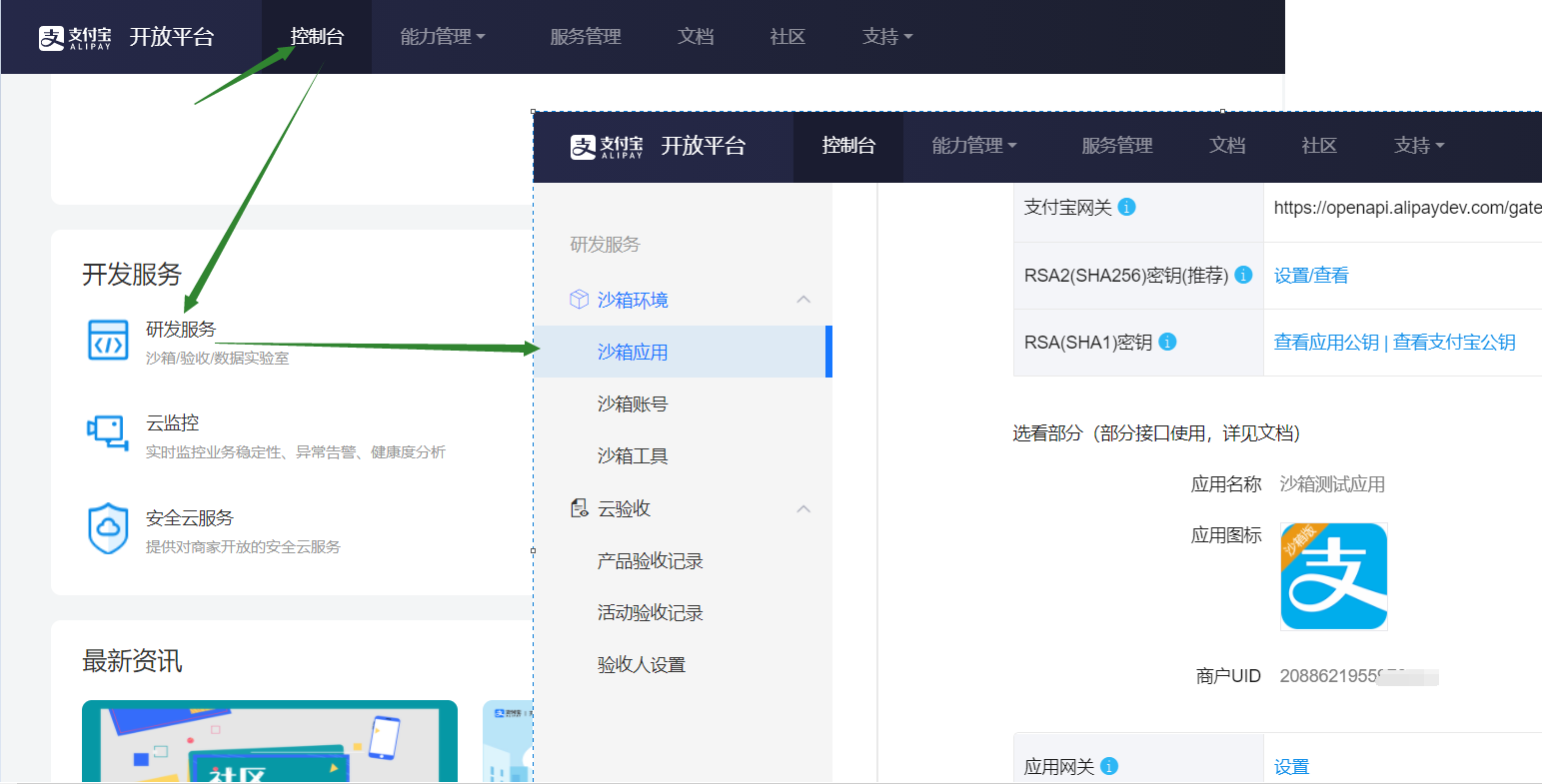Open 支持 dropdown in background window
The height and width of the screenshot is (784, 1542).
click(887, 37)
